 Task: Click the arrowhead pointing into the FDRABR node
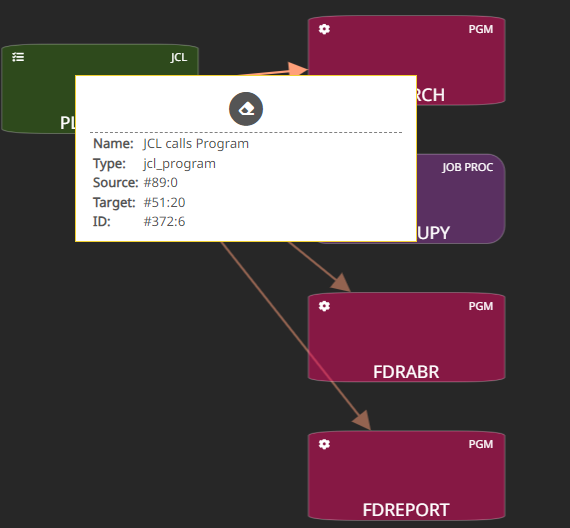point(341,283)
